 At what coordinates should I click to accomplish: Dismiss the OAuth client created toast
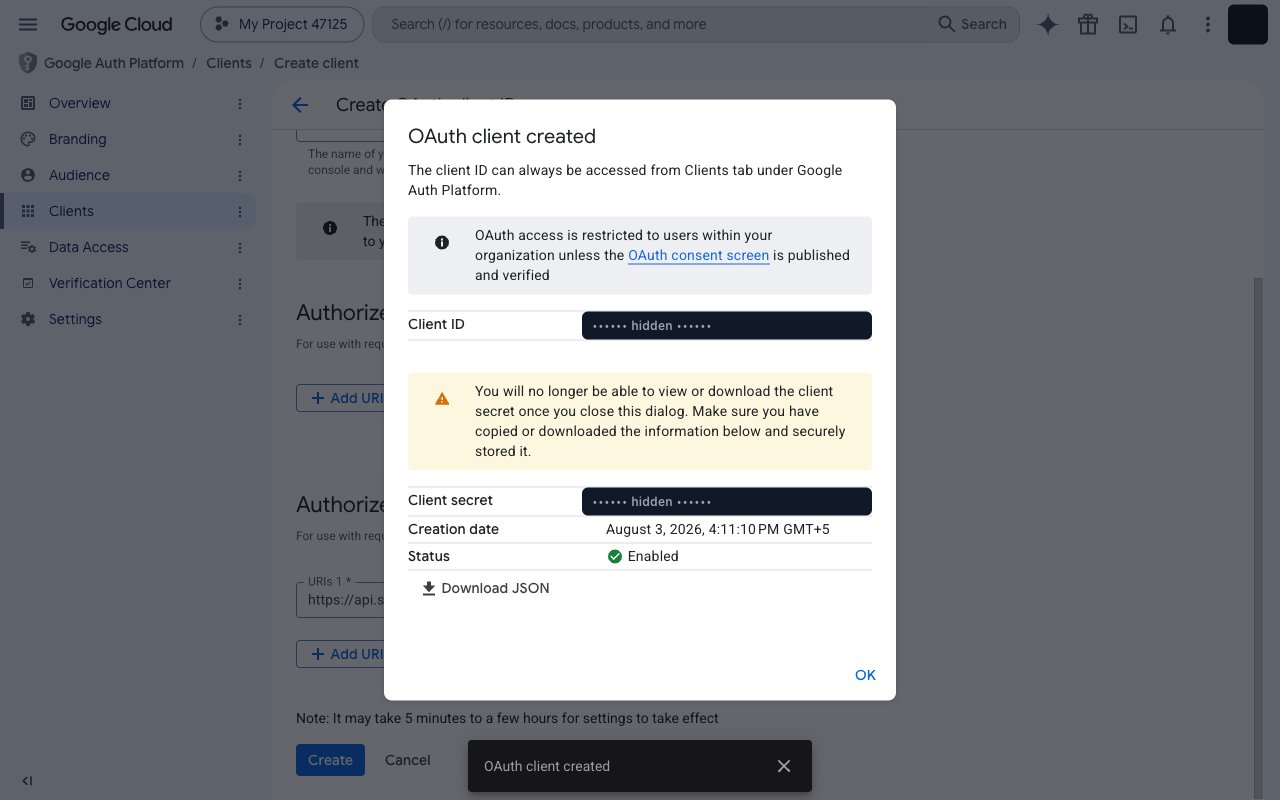(x=784, y=766)
